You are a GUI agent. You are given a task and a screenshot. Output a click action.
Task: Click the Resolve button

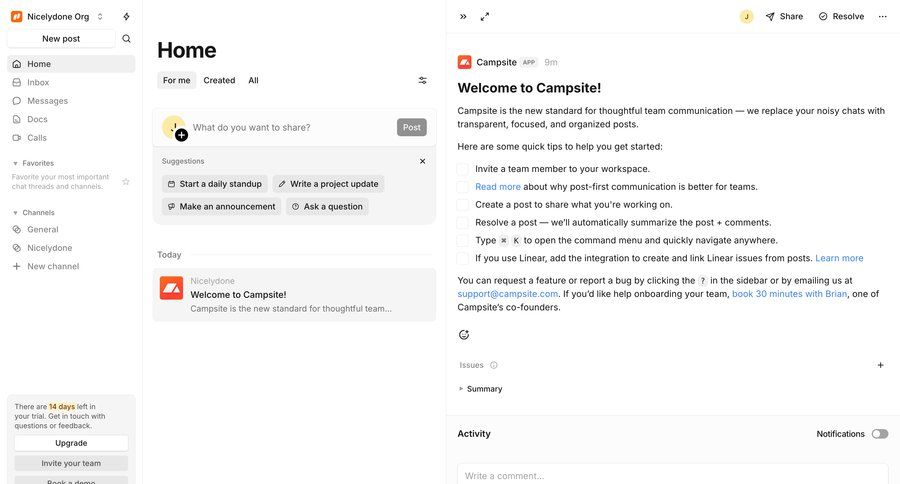[x=841, y=17]
